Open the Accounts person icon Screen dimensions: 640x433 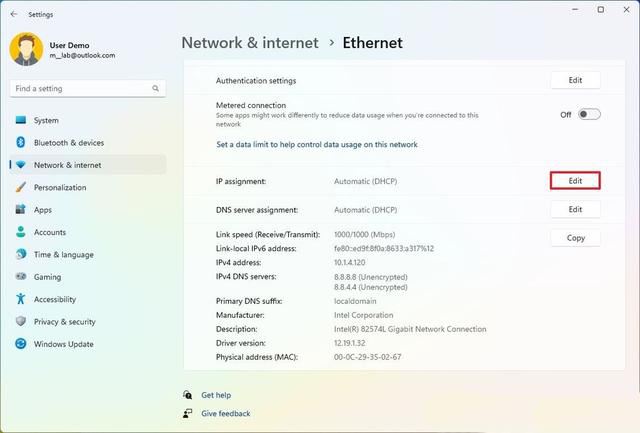click(20, 232)
